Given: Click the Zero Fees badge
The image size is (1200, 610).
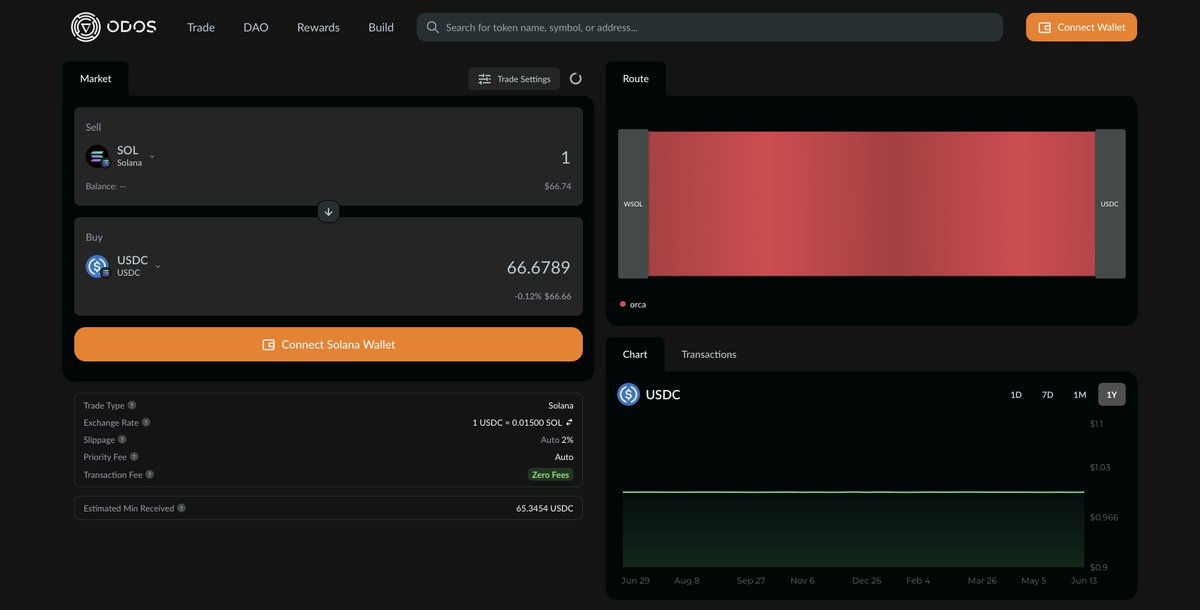Looking at the screenshot, I should coord(551,475).
